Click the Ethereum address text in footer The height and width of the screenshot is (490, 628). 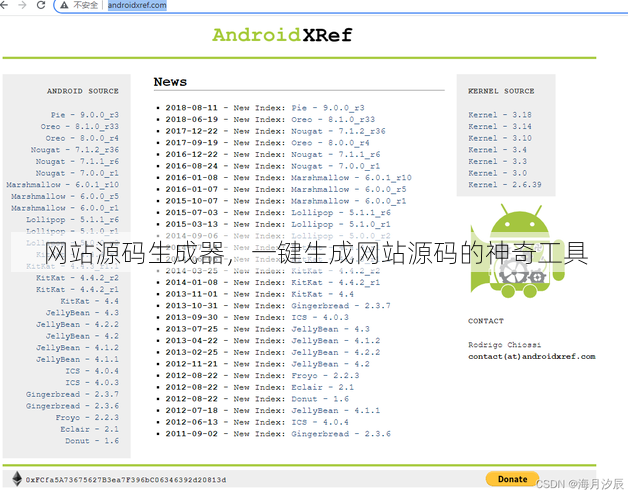tap(126, 480)
